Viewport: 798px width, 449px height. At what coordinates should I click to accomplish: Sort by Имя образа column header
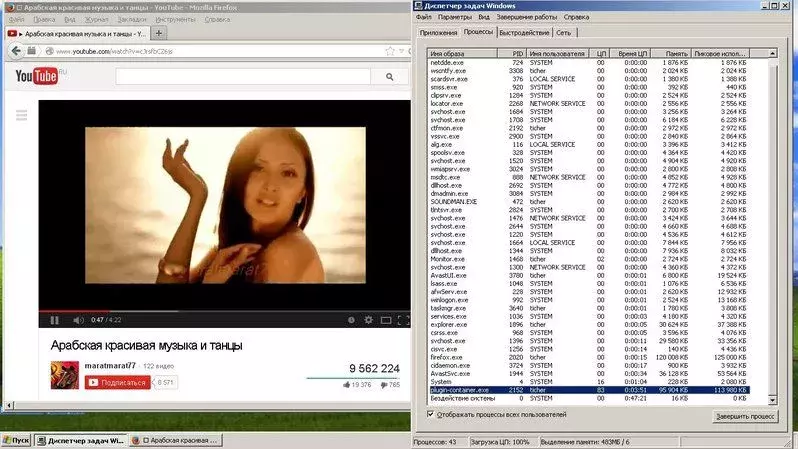463,53
